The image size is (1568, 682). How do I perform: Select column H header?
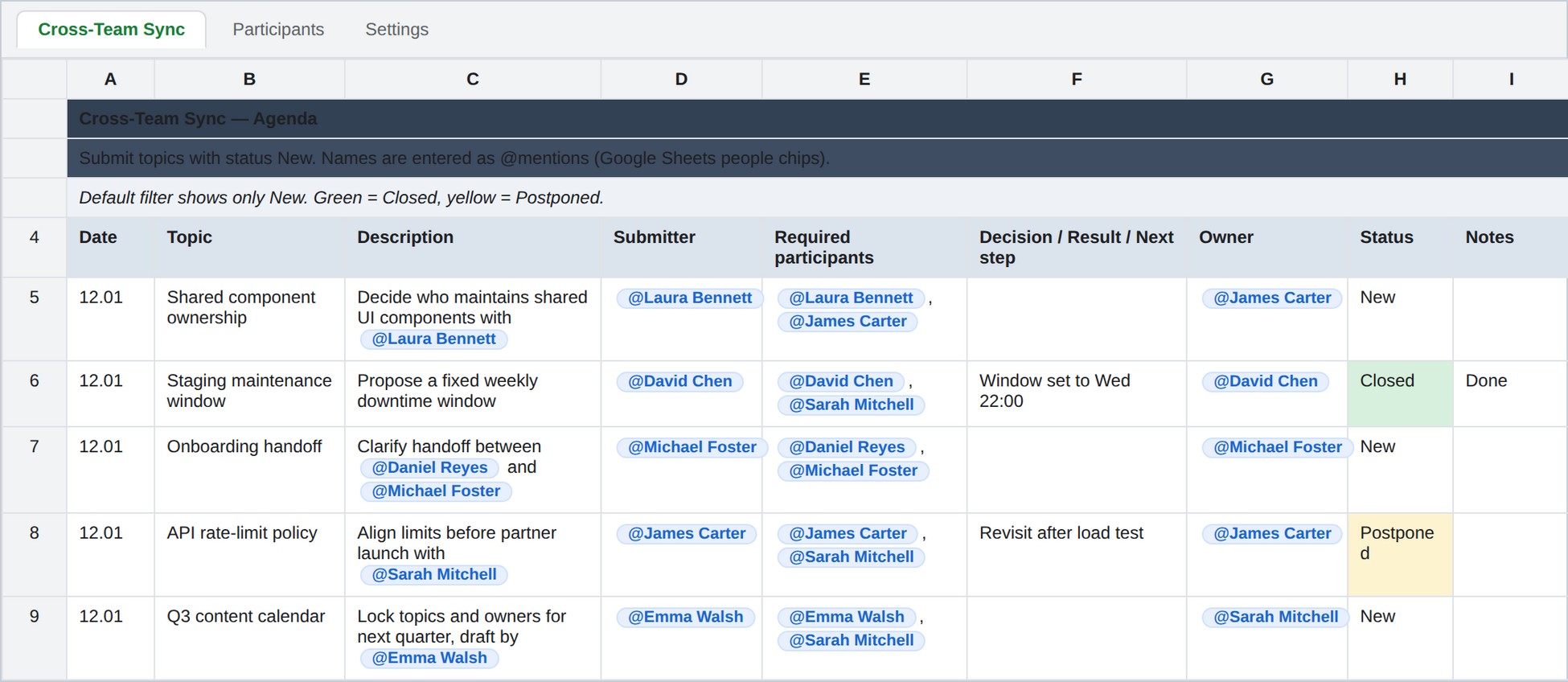click(x=1400, y=79)
